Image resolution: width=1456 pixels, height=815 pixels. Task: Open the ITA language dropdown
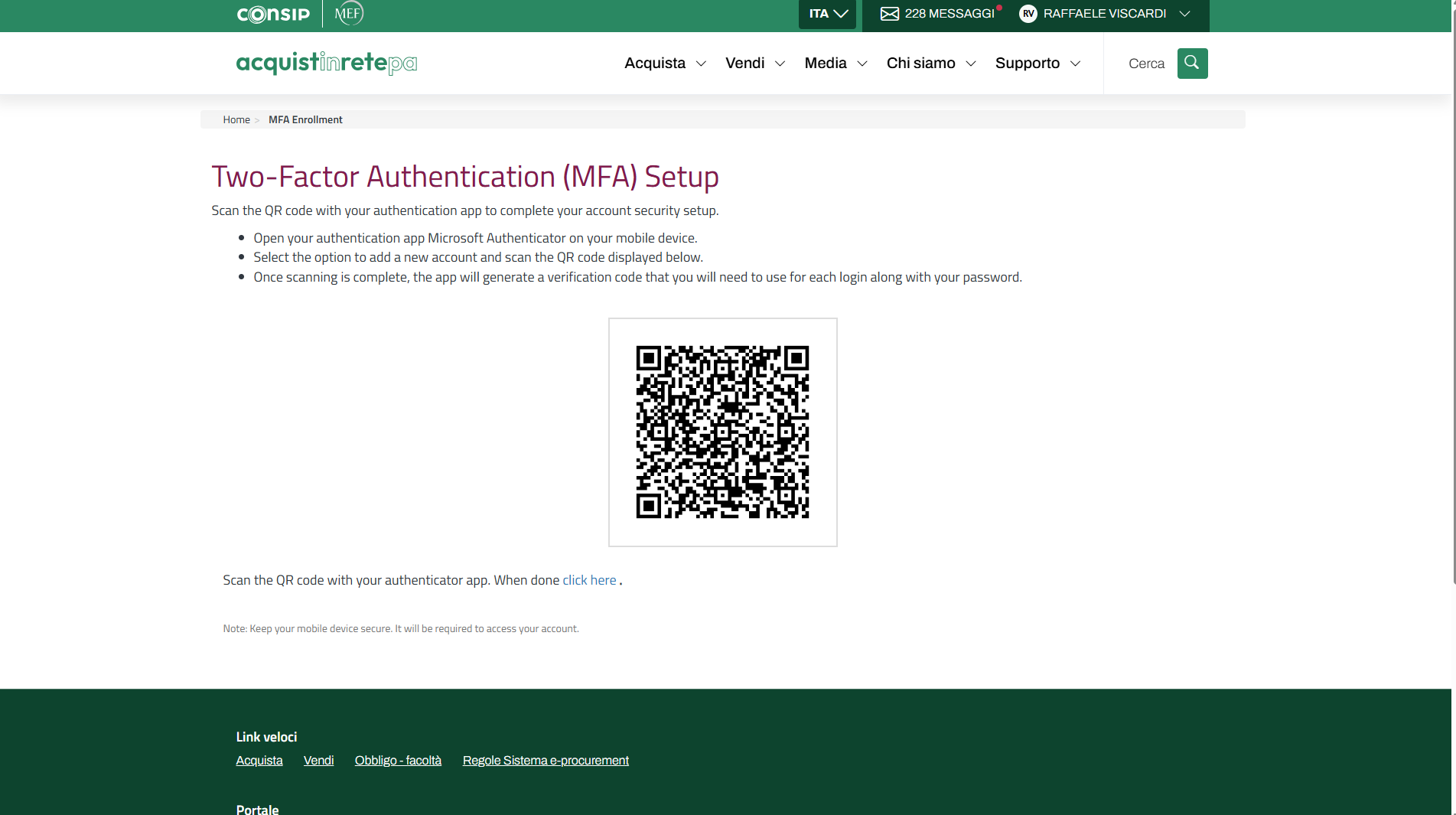click(827, 14)
